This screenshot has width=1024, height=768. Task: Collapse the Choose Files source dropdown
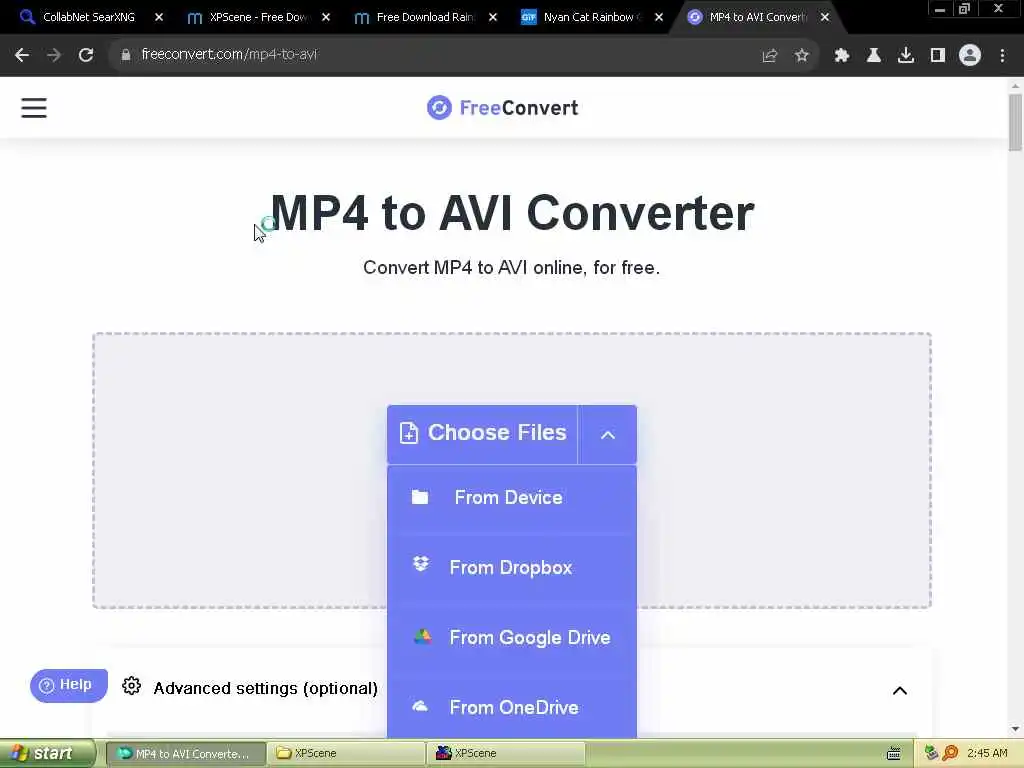[x=607, y=434]
